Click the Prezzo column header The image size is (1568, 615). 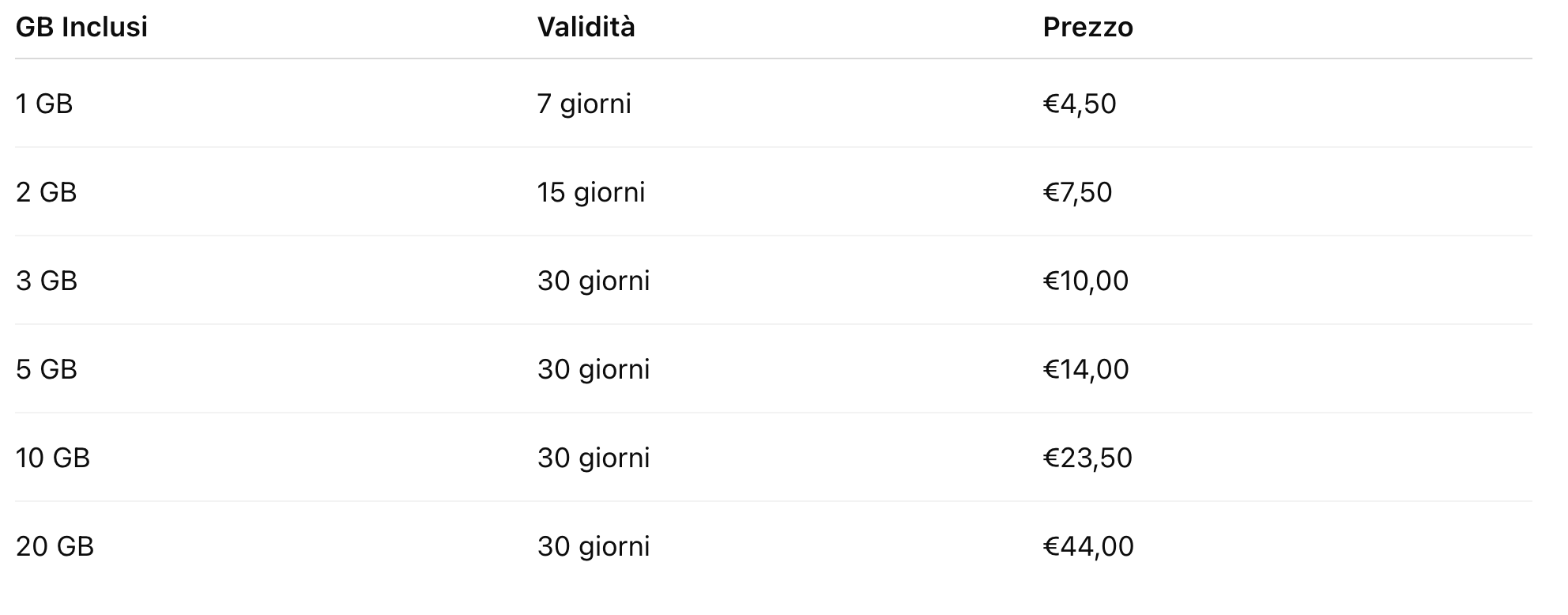1087,27
